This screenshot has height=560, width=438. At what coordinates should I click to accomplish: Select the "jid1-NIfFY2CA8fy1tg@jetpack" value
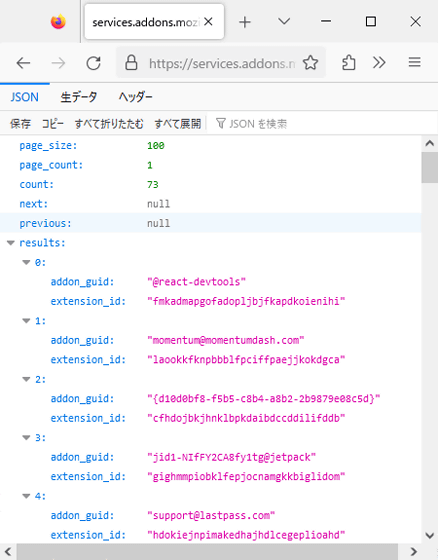pyautogui.click(x=232, y=457)
